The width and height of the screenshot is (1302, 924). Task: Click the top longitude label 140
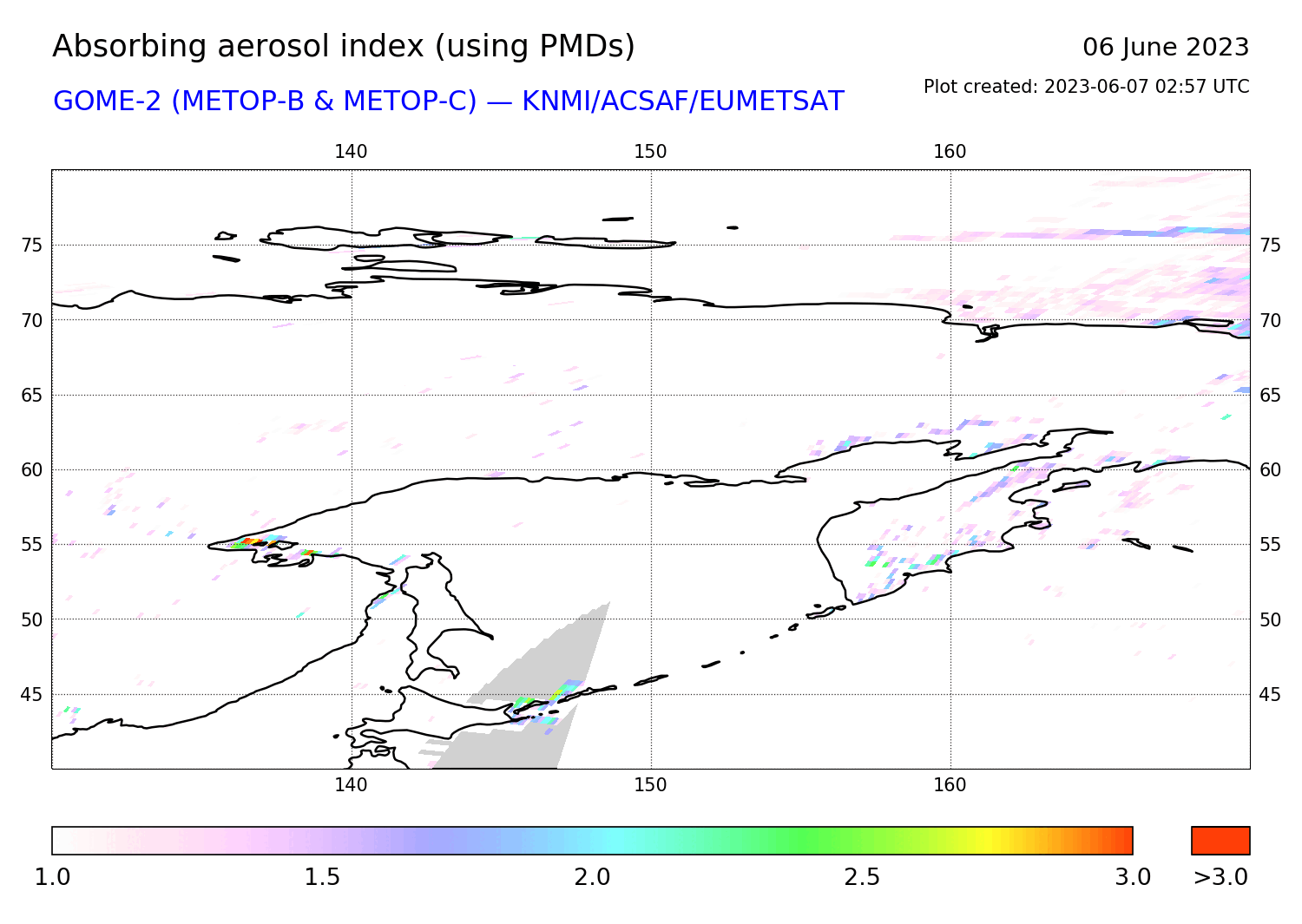tap(351, 152)
